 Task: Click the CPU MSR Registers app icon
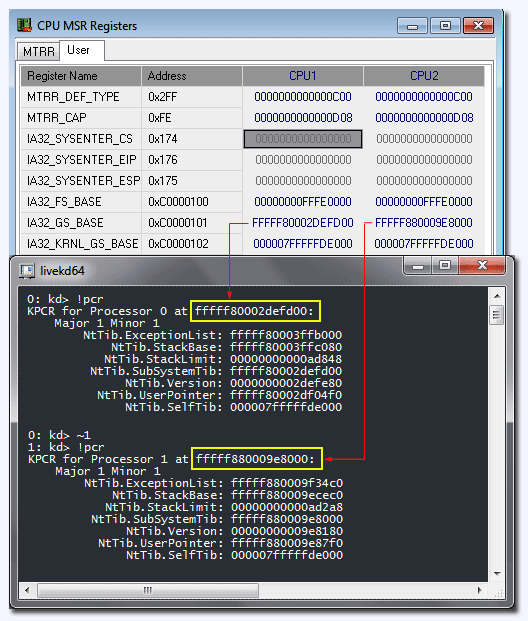pyautogui.click(x=25, y=25)
